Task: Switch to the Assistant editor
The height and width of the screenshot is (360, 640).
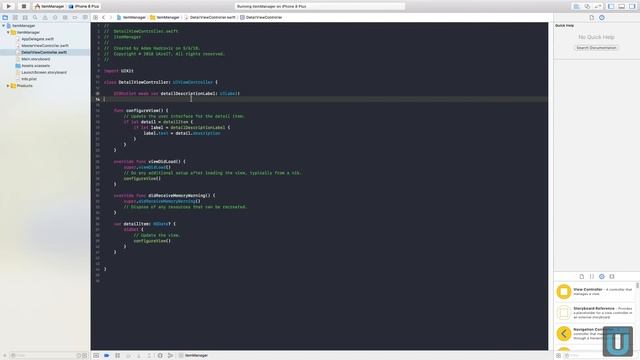Action: (587, 7)
